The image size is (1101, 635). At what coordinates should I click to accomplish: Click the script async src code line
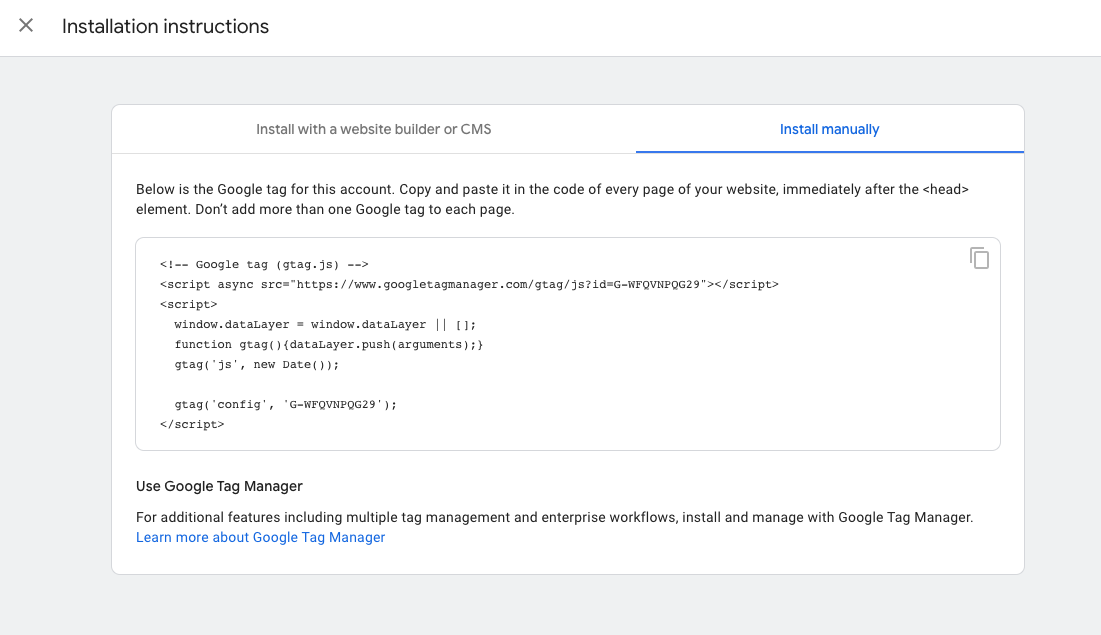pos(469,284)
